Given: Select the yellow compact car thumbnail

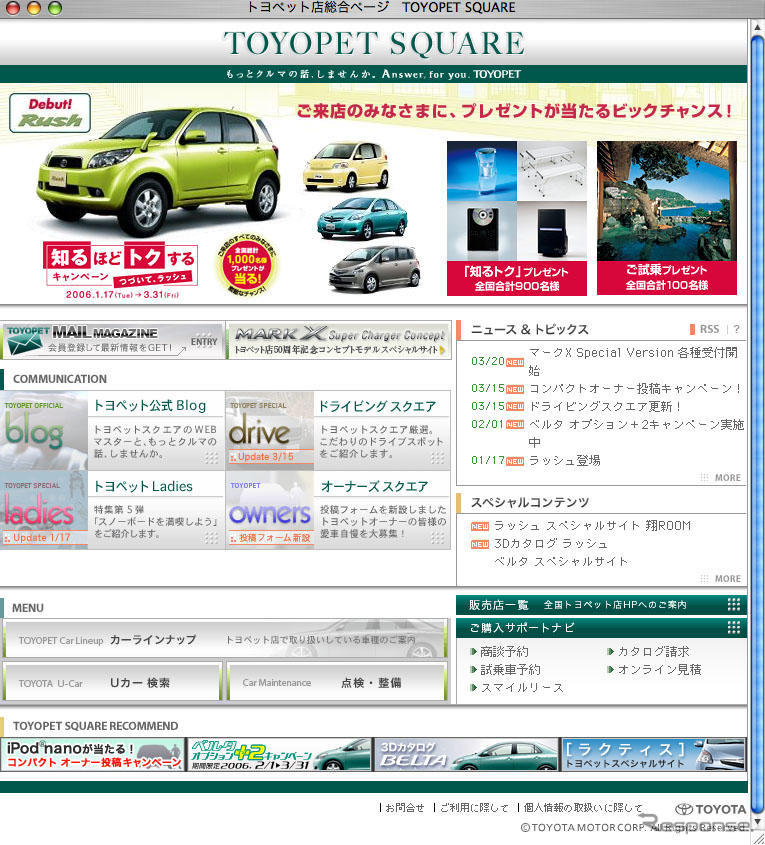Looking at the screenshot, I should (346, 166).
